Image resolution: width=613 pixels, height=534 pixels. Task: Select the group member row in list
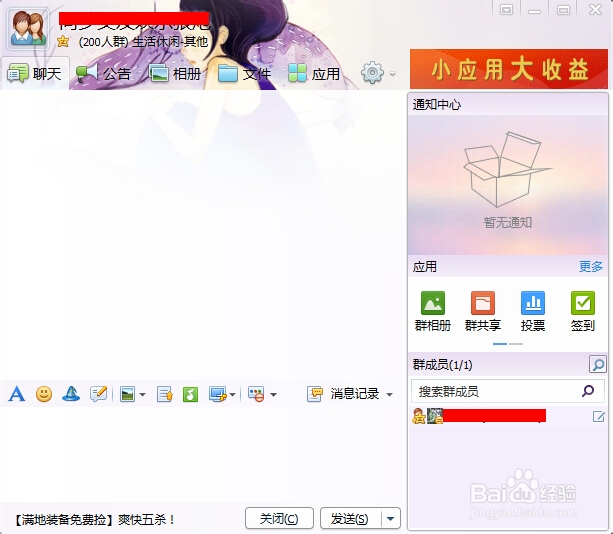point(508,416)
